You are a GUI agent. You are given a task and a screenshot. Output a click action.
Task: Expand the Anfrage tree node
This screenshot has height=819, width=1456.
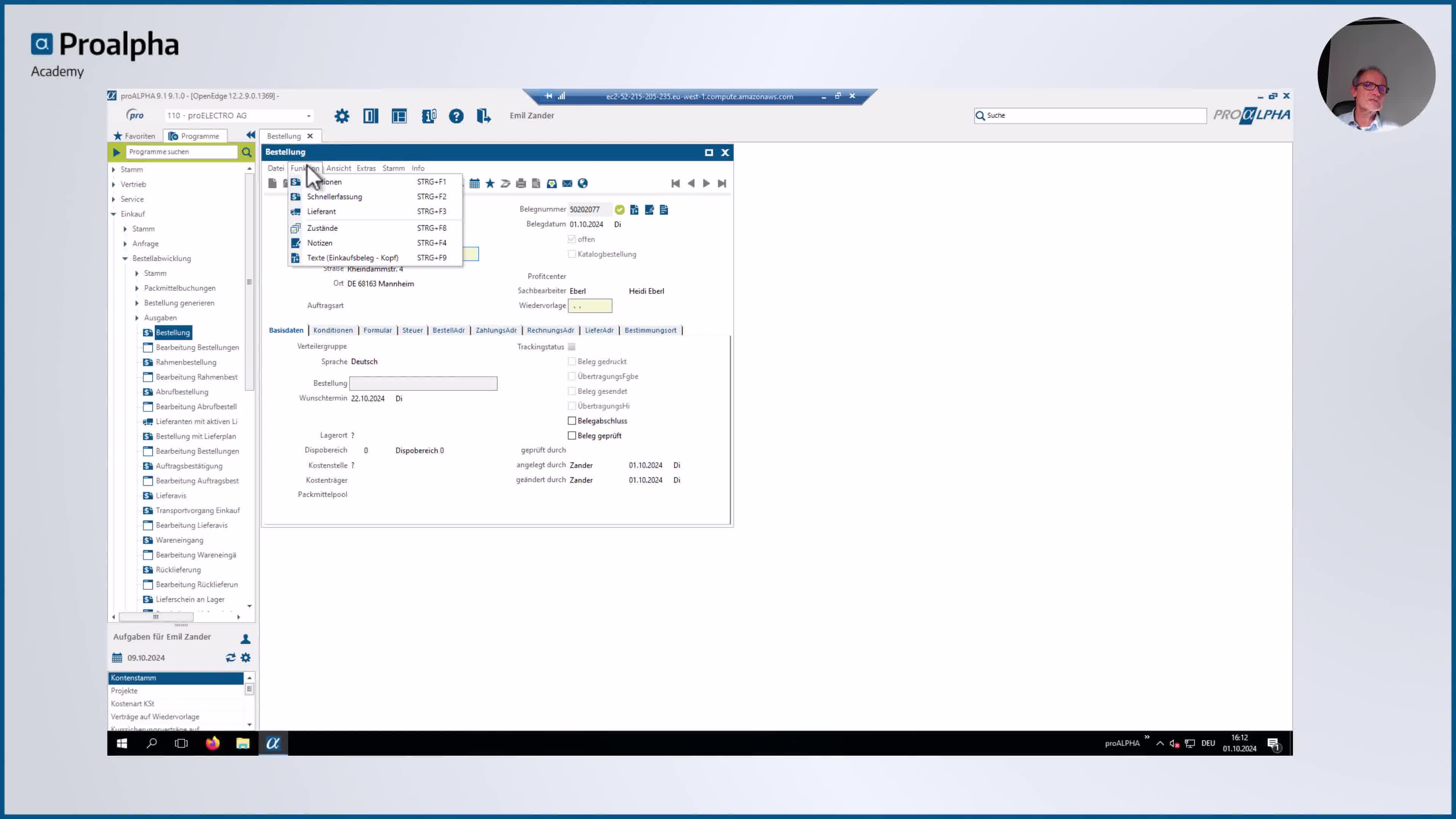tap(126, 243)
